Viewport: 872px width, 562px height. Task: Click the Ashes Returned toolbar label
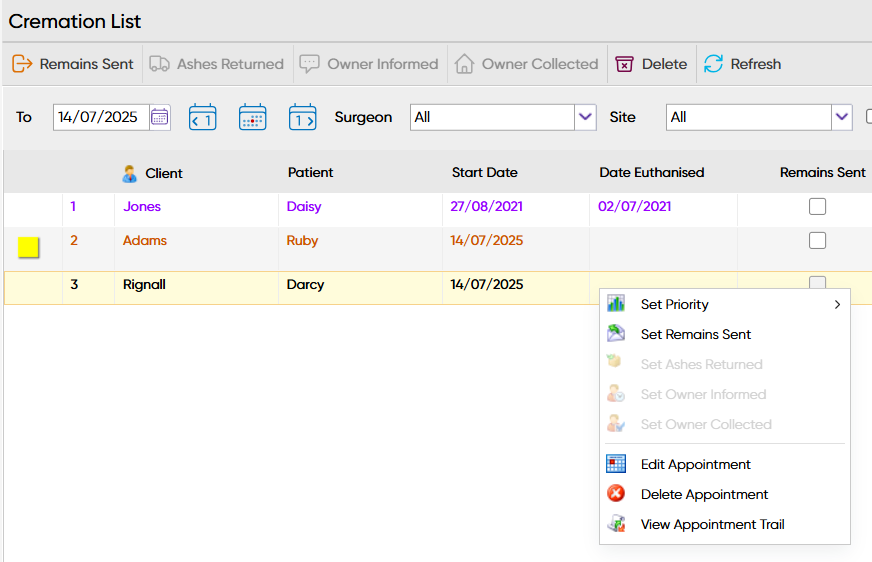point(230,64)
